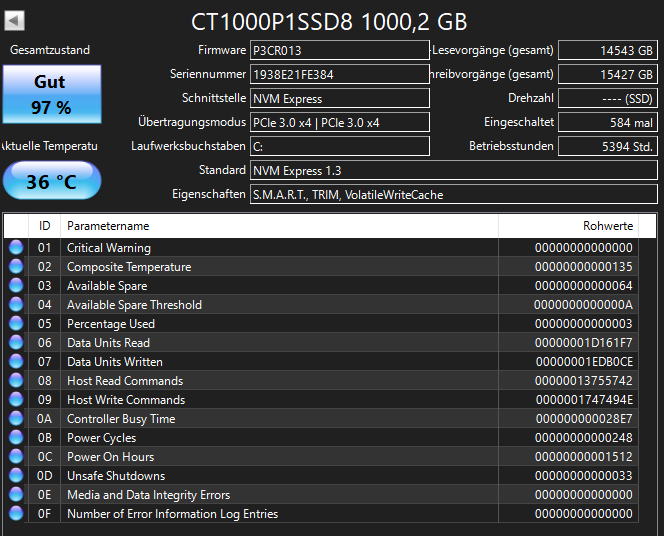
Task: Click the status orb beside Power Cycles
Action: coord(16,437)
